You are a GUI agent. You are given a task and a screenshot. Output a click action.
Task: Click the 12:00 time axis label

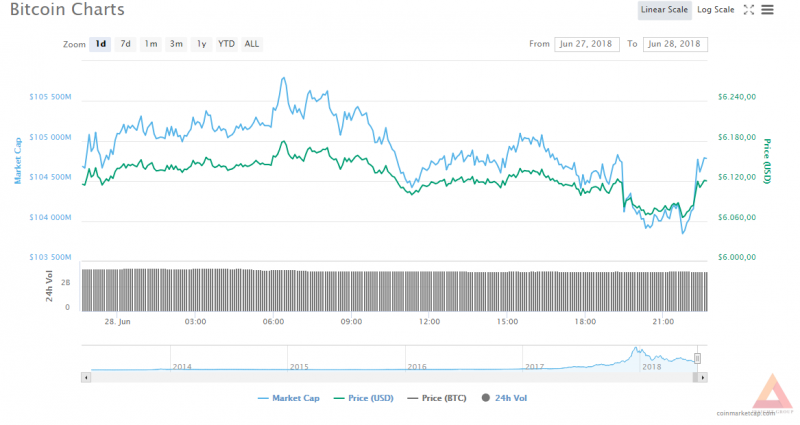pyautogui.click(x=429, y=322)
